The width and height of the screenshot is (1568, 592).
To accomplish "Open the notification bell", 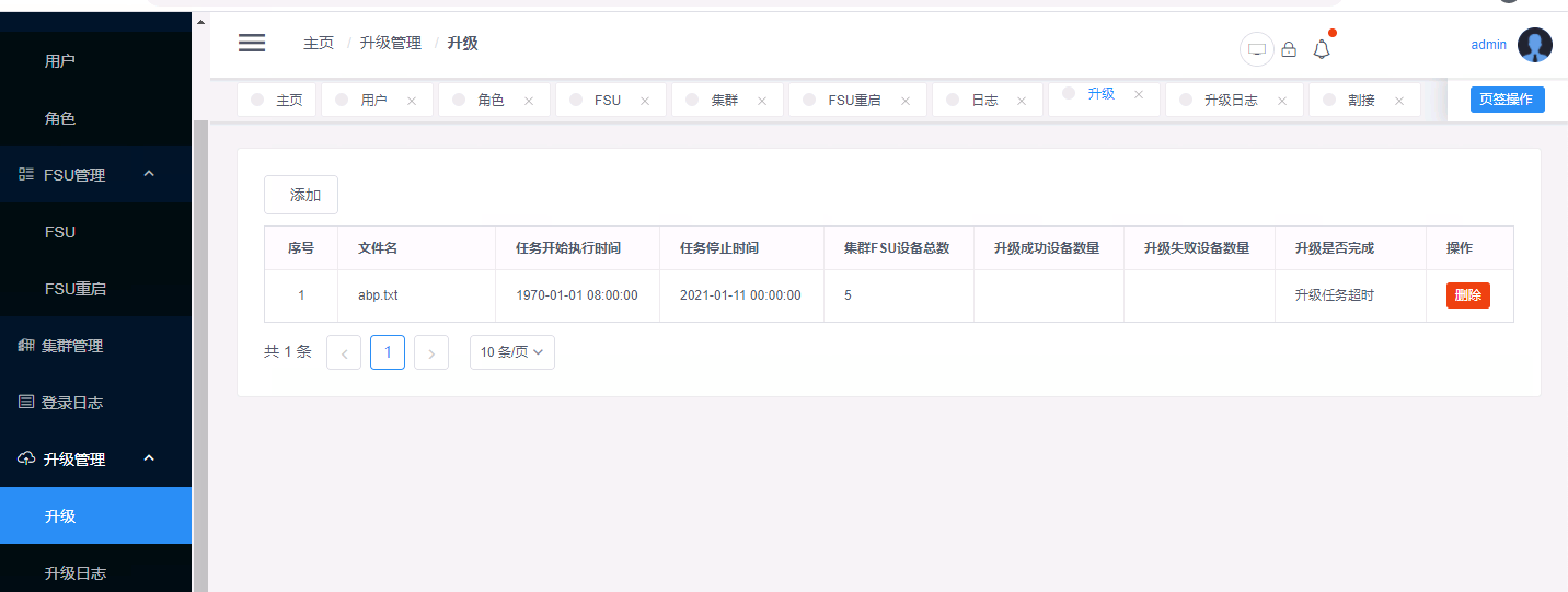I will point(1322,49).
